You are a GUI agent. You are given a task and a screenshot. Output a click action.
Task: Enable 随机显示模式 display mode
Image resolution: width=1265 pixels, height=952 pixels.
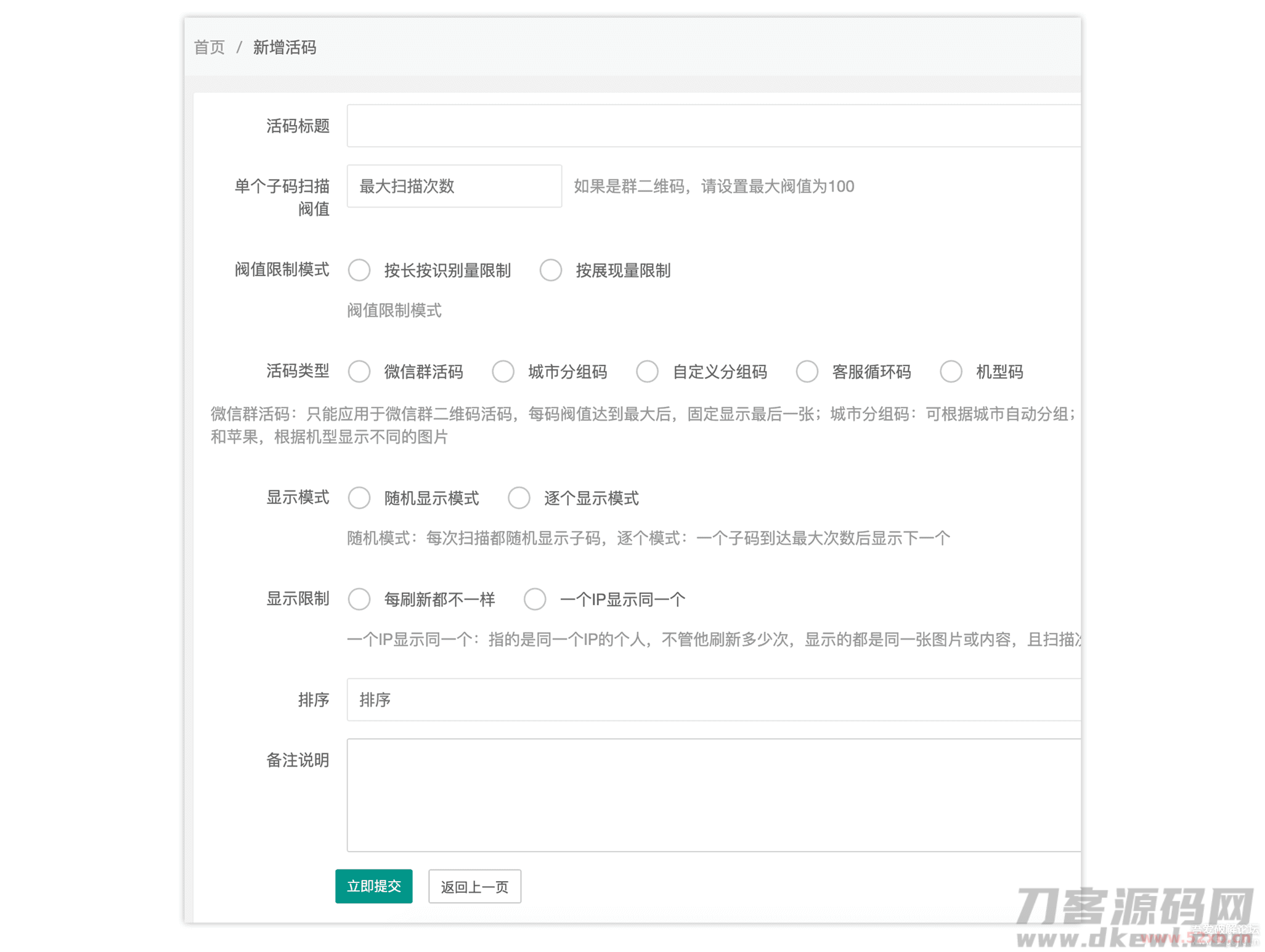pos(360,498)
